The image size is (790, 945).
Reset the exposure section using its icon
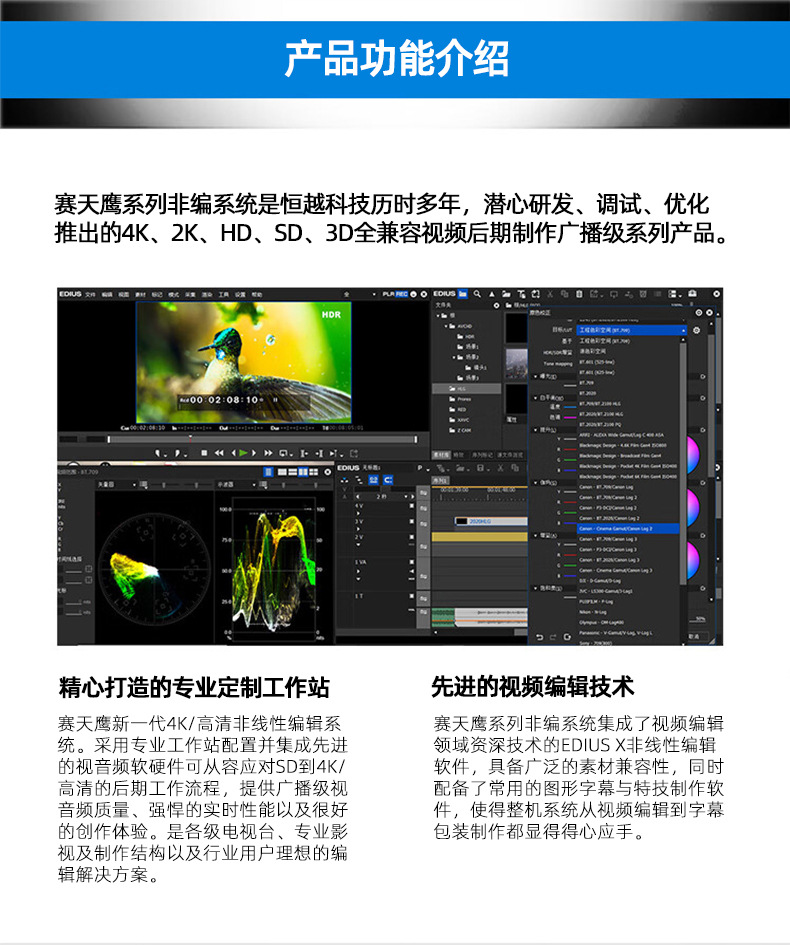[x=703, y=377]
